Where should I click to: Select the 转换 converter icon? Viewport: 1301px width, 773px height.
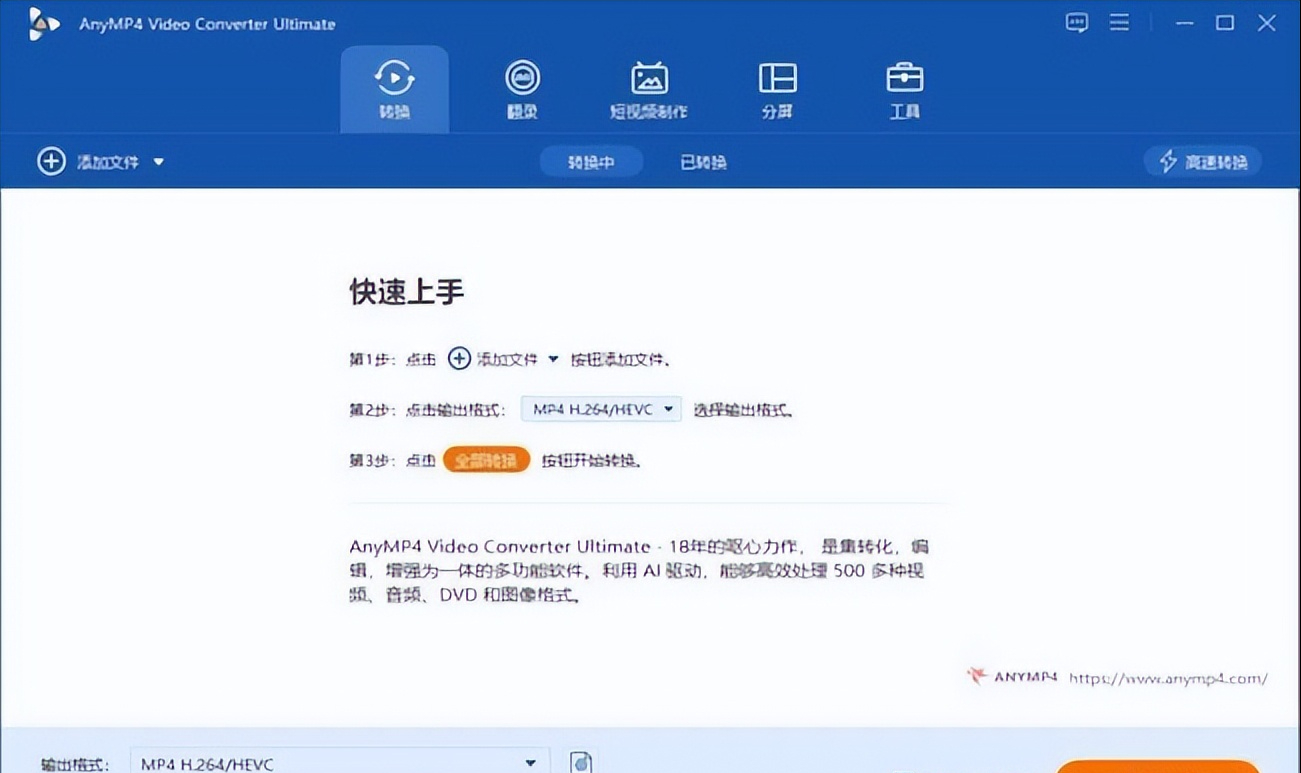(x=395, y=88)
